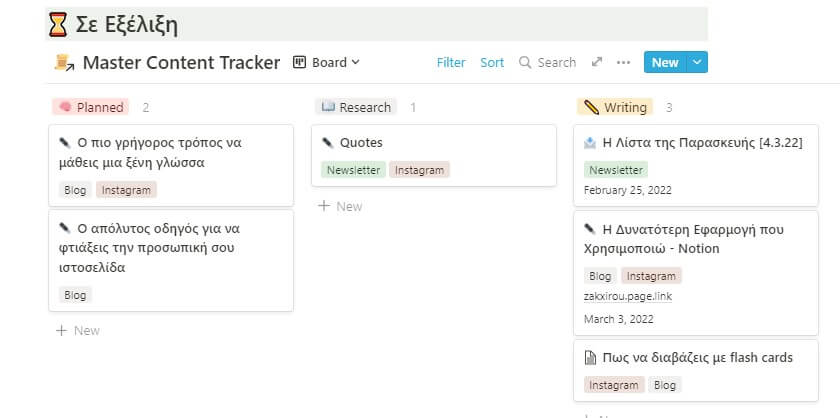Click the Writing column count 3

click(669, 108)
